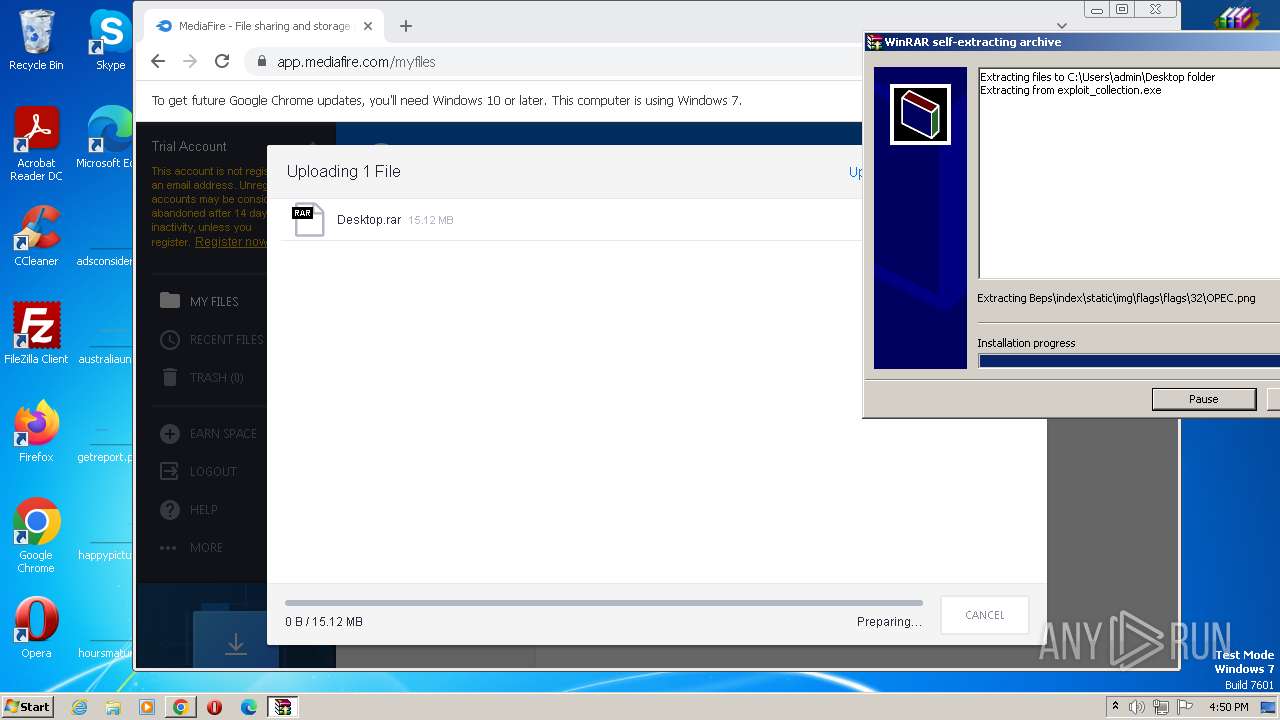The height and width of the screenshot is (720, 1280).
Task: Open the tab search dropdown arrow in Chrome
Action: click(1062, 26)
